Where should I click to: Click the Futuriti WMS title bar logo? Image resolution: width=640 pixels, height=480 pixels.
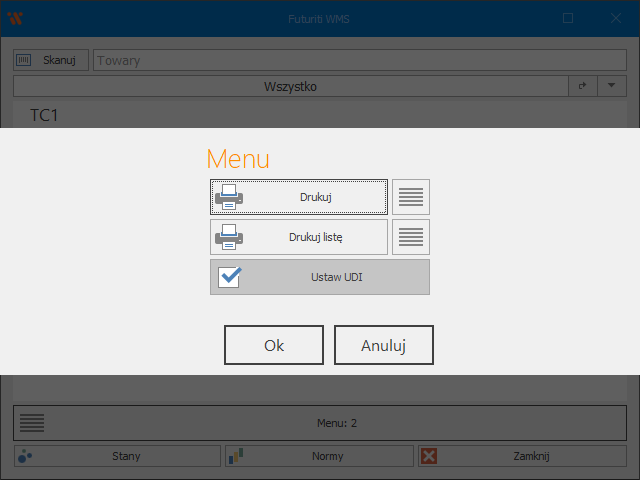pyautogui.click(x=15, y=18)
